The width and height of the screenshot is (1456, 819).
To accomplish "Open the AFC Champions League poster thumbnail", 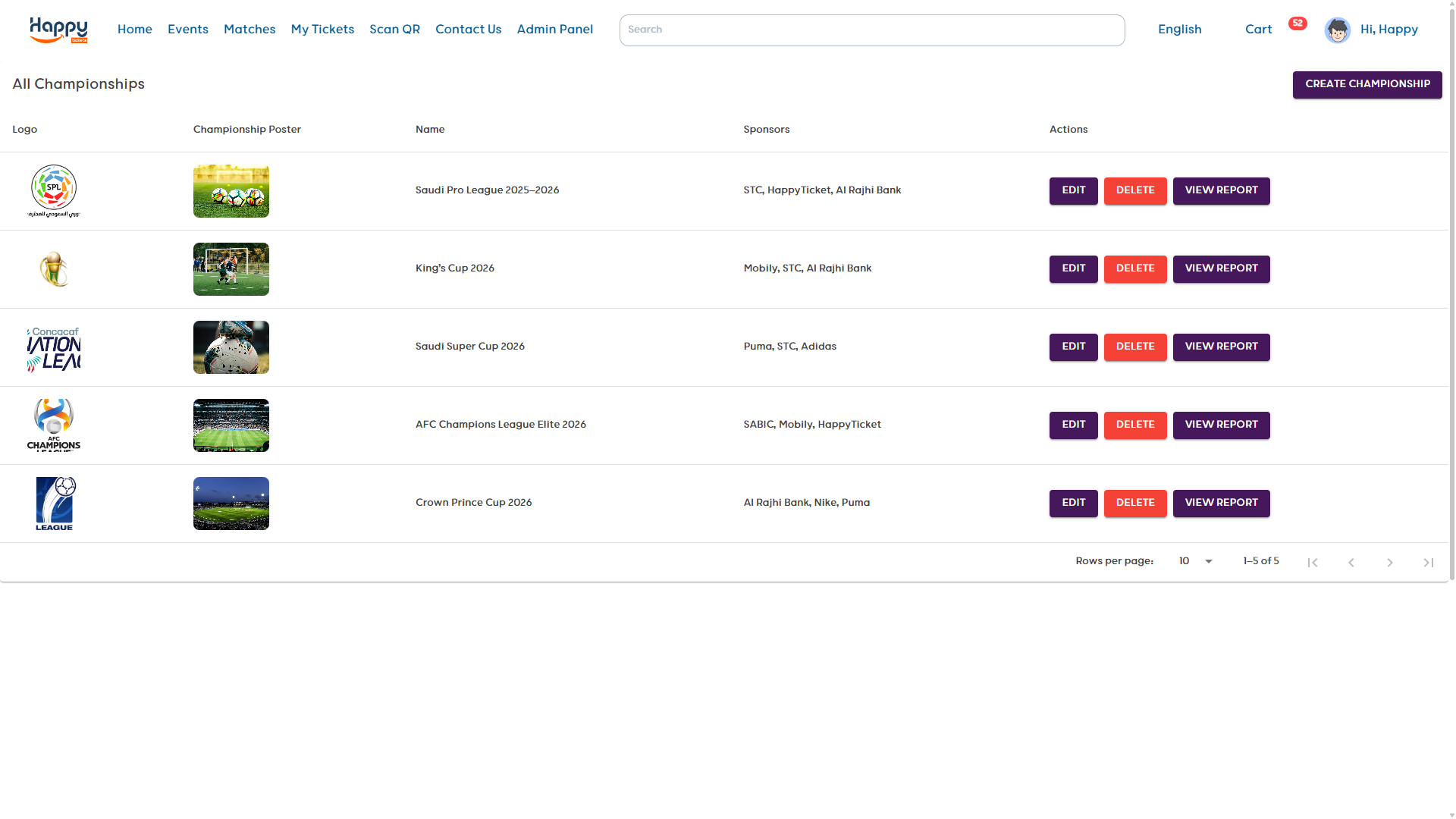I will point(231,425).
